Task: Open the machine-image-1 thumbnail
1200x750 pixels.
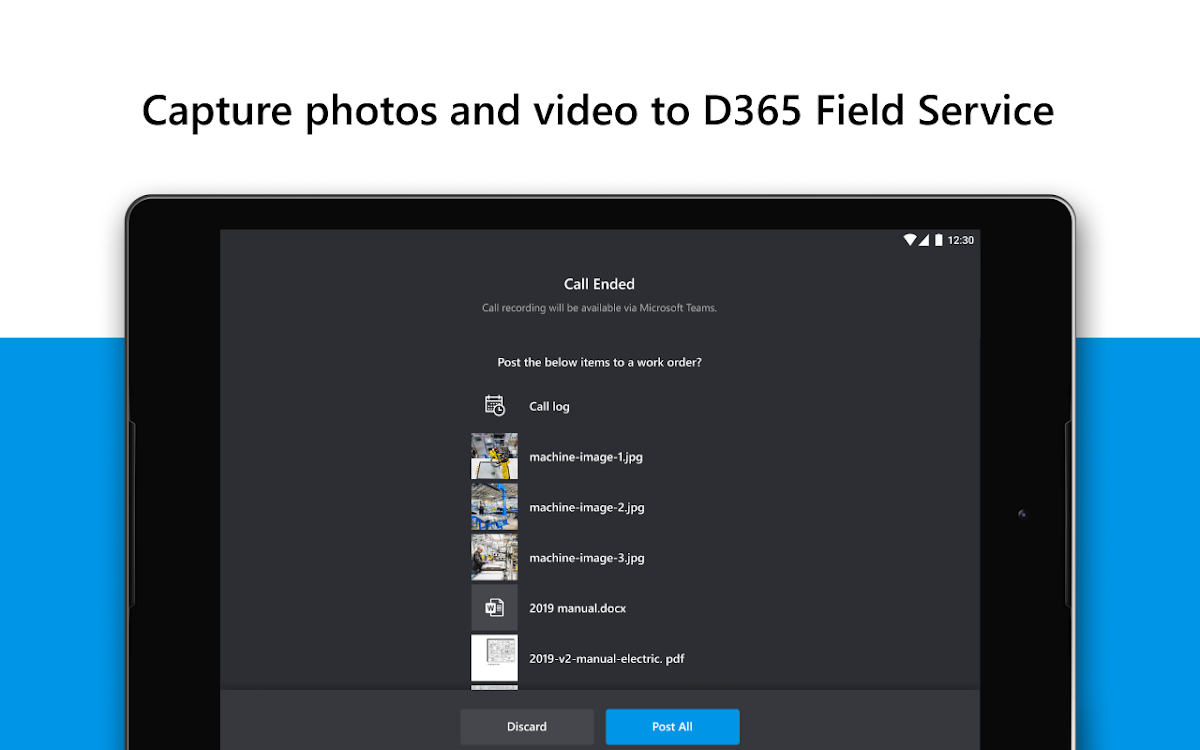Action: tap(494, 456)
